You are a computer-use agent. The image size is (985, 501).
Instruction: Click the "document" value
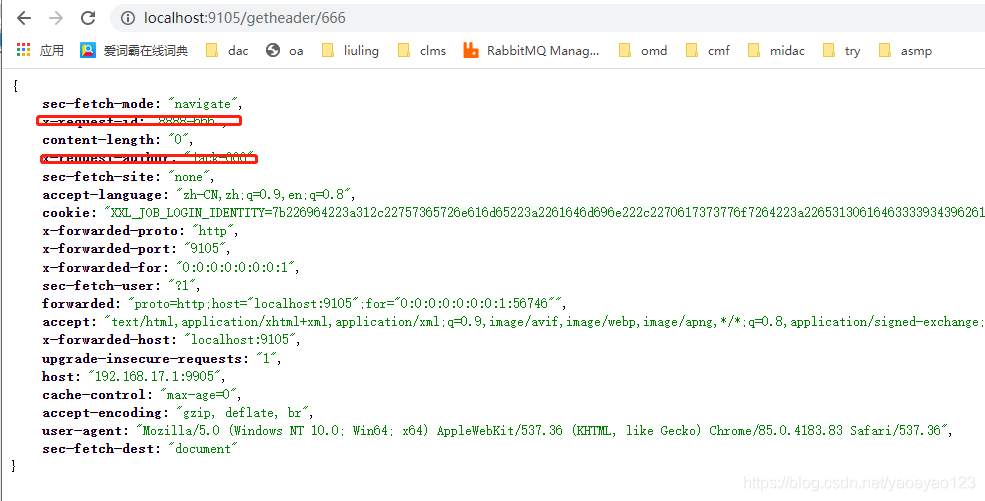203,449
